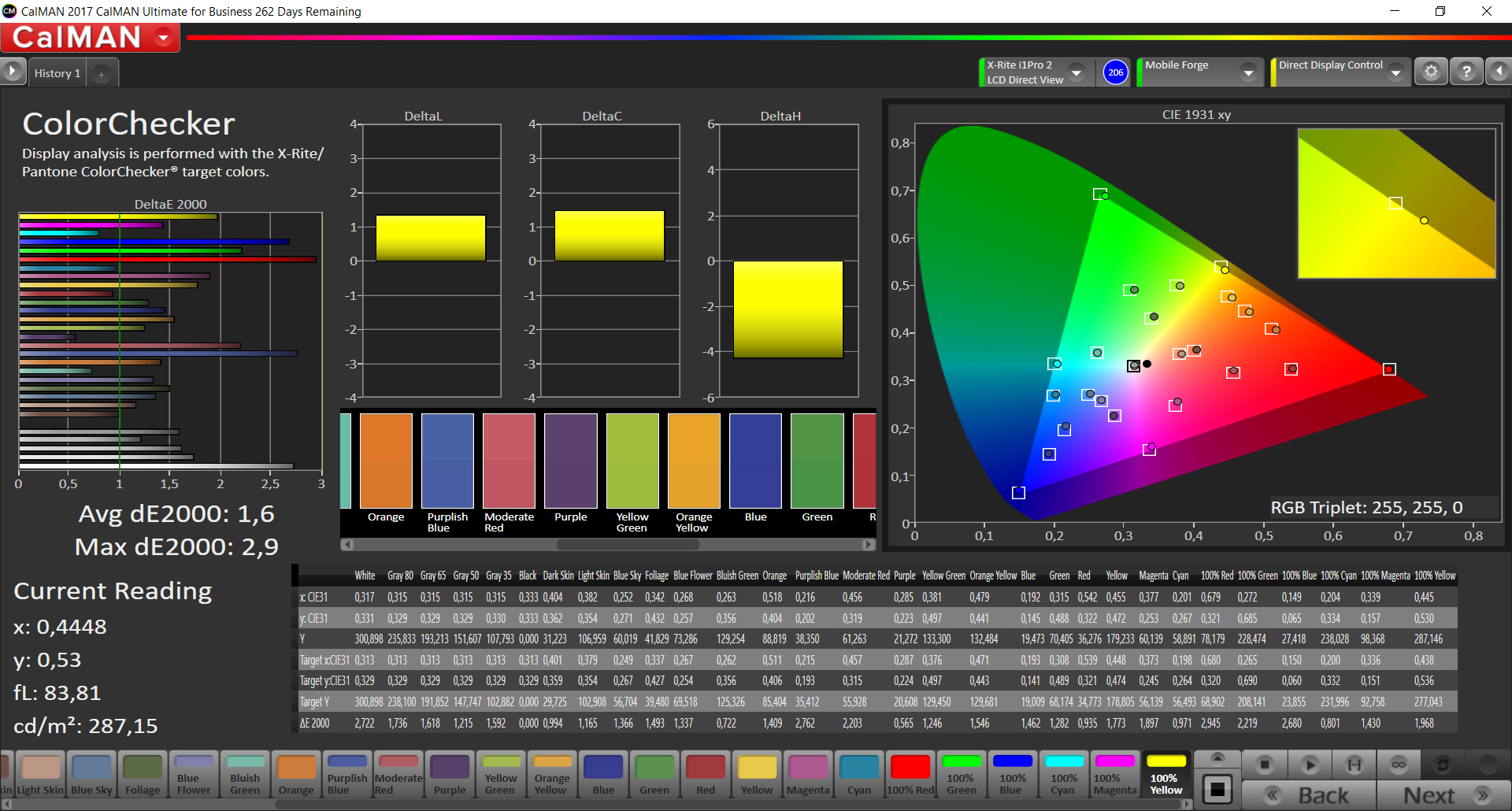Click the blue 206 meter timer circle
The width and height of the screenshot is (1512, 811).
click(1115, 72)
